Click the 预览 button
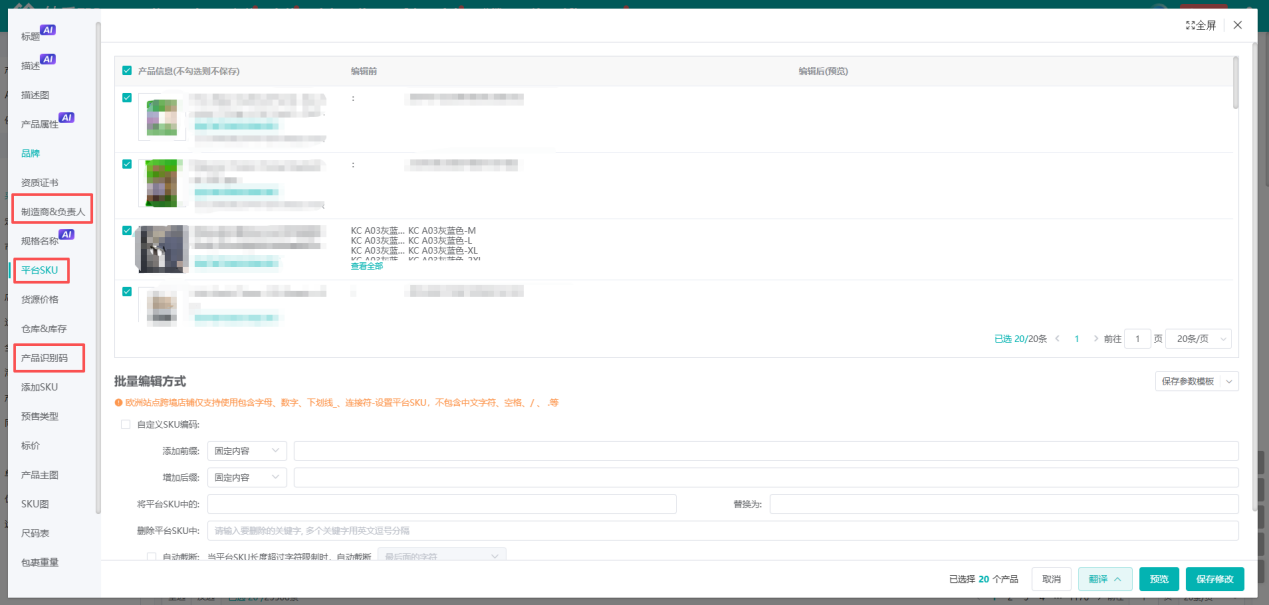The height and width of the screenshot is (605, 1269). [1159, 579]
